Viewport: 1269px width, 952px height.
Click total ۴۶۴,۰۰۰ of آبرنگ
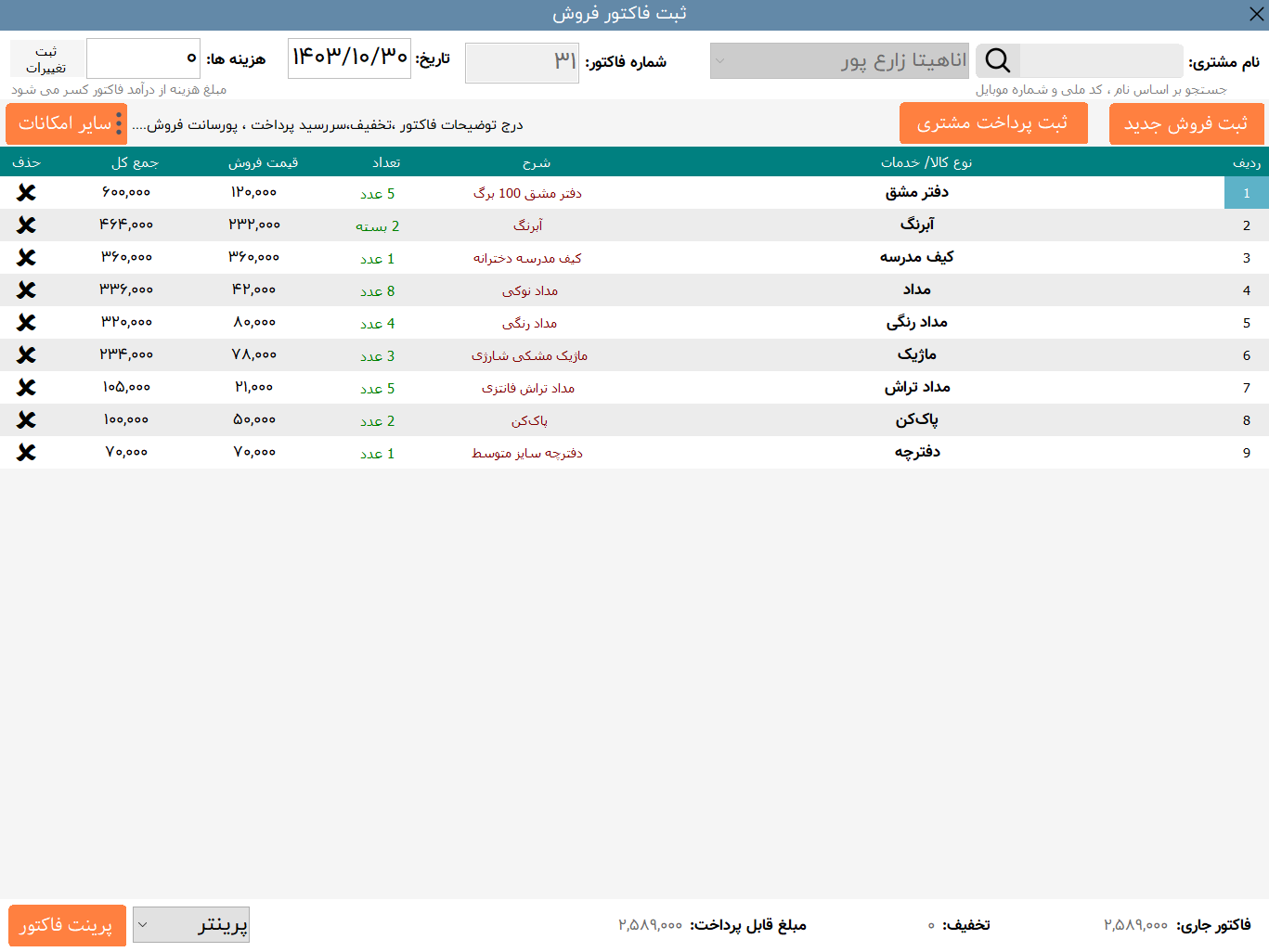[x=126, y=225]
